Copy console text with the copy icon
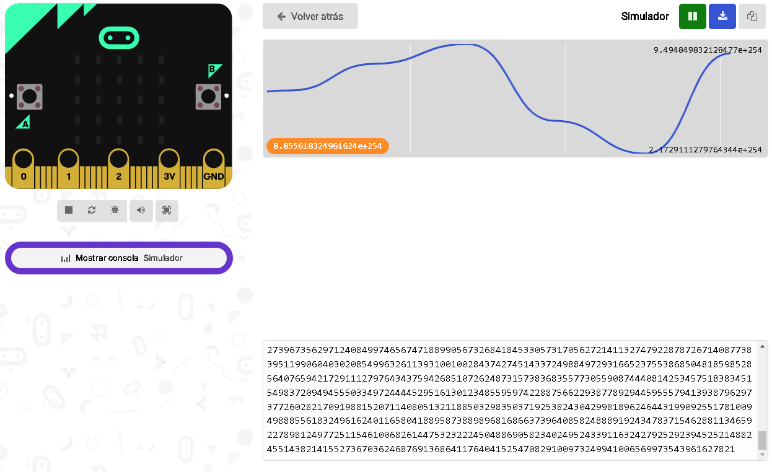772x472 pixels. (x=752, y=16)
